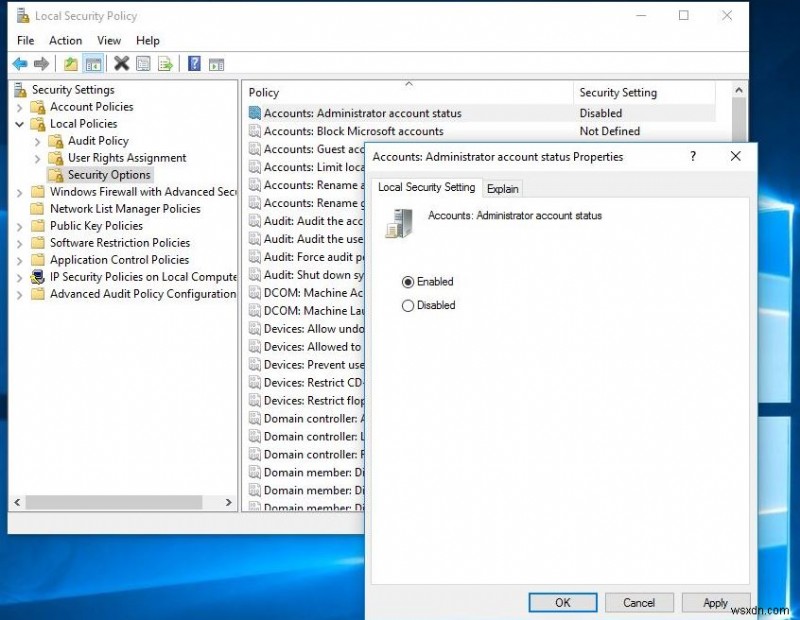The image size is (800, 620).
Task: Toggle the Show/Hide Console Tree toolbar icon
Action: pyautogui.click(x=94, y=63)
